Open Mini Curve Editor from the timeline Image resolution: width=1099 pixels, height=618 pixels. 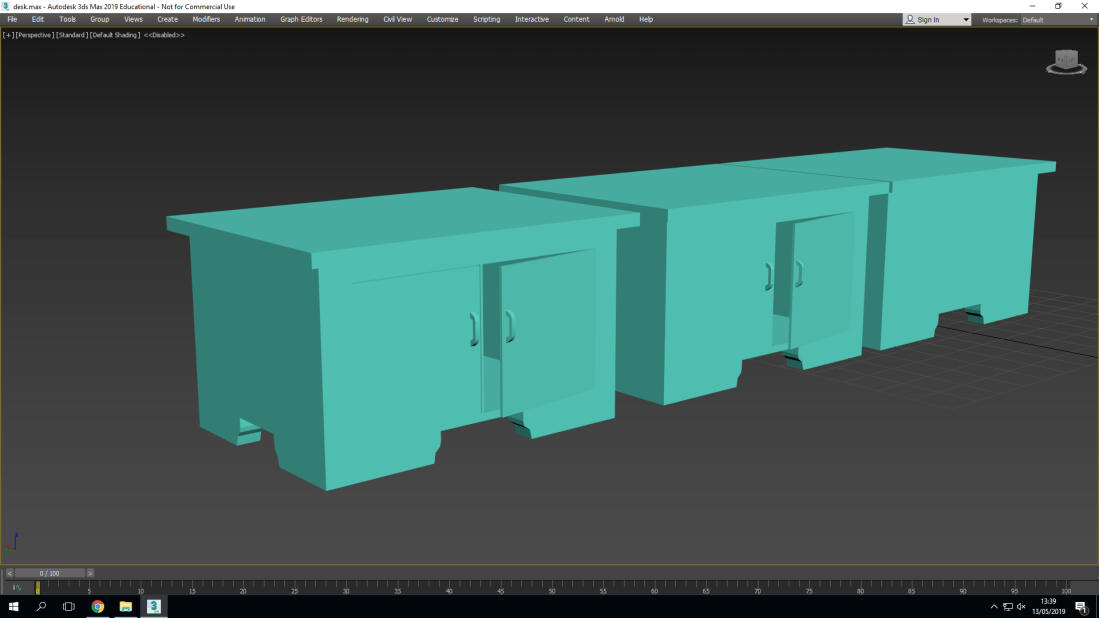click(x=16, y=588)
